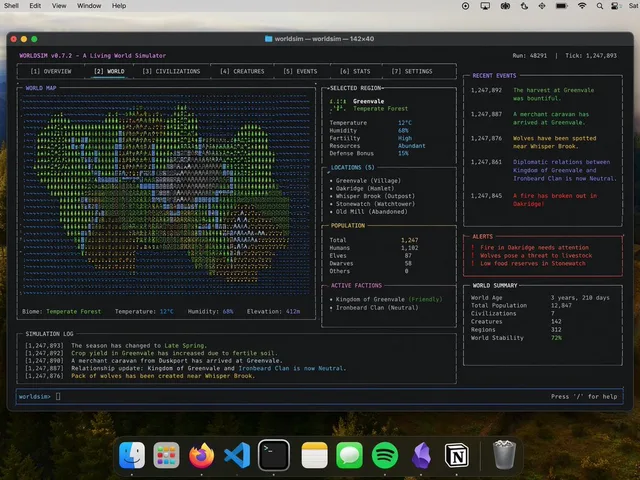Screen dimensions: 640x480
Task: Open the Help menu
Action: pyautogui.click(x=119, y=6)
